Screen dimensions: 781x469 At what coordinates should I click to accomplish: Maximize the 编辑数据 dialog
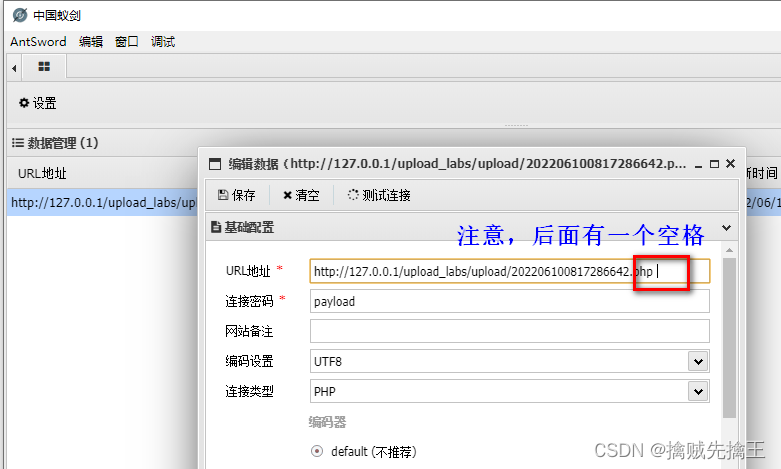(x=714, y=164)
